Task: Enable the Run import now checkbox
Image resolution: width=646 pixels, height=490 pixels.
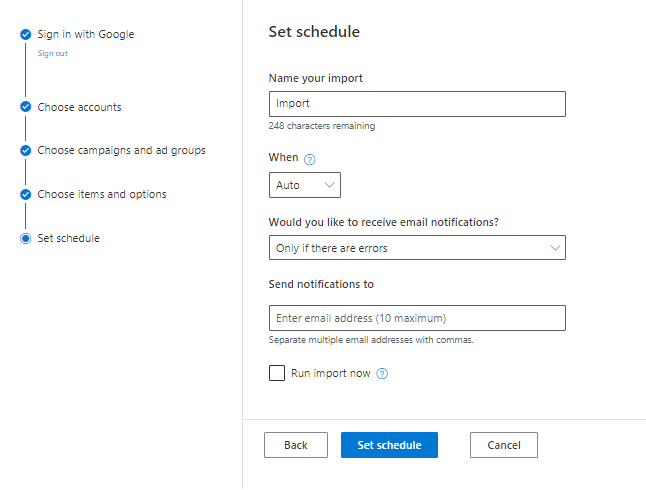Action: [277, 373]
